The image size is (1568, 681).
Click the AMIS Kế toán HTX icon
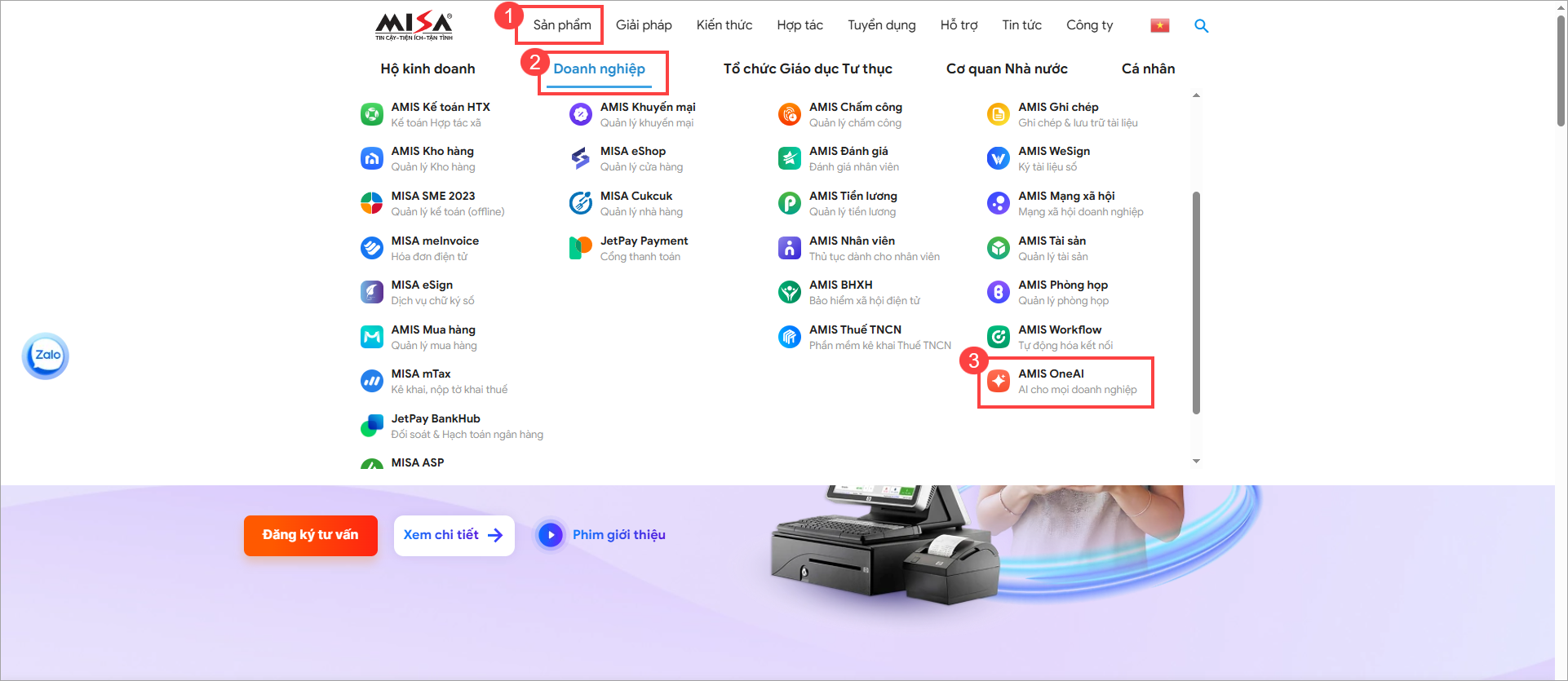(372, 115)
